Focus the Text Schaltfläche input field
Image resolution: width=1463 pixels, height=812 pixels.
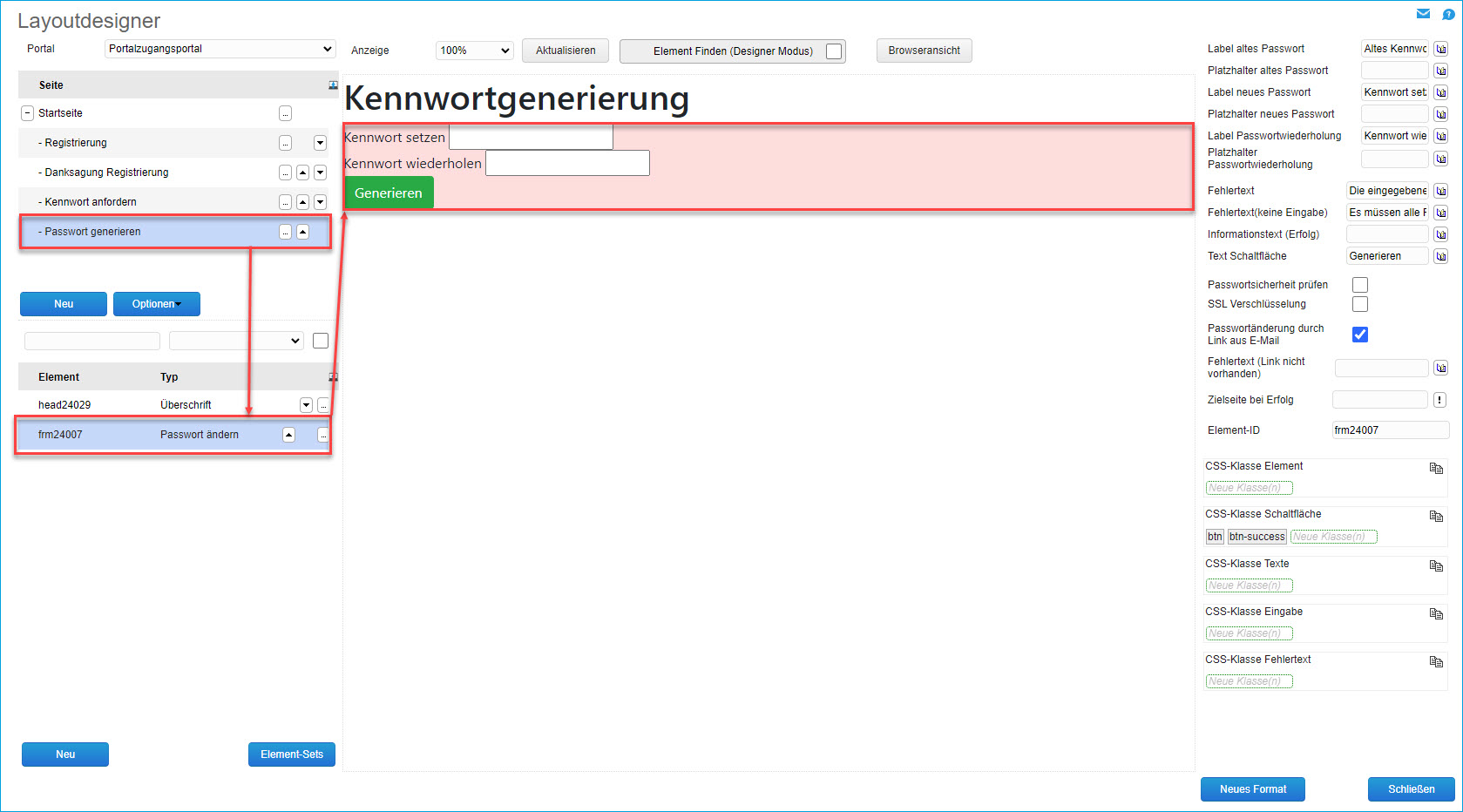click(x=1387, y=256)
